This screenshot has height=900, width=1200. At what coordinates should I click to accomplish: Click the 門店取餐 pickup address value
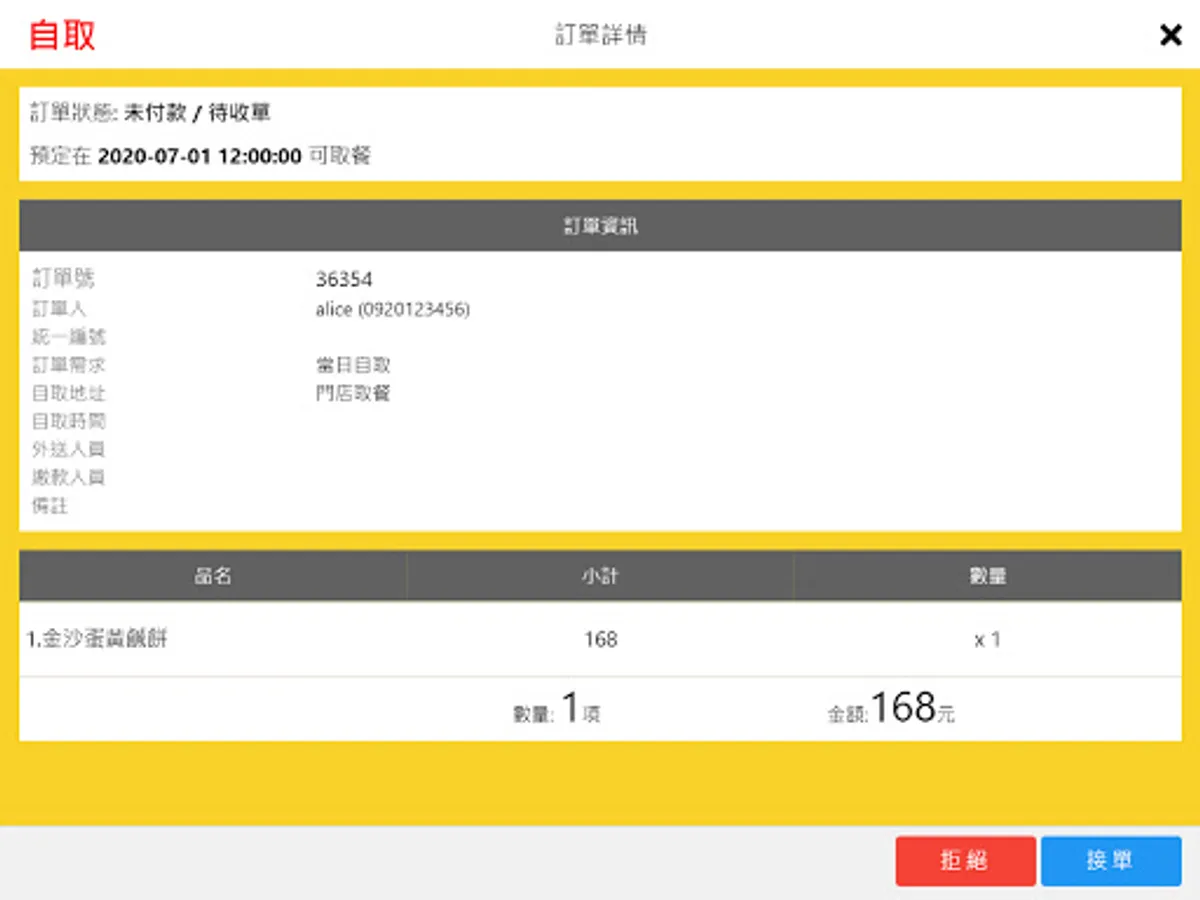[x=352, y=394]
